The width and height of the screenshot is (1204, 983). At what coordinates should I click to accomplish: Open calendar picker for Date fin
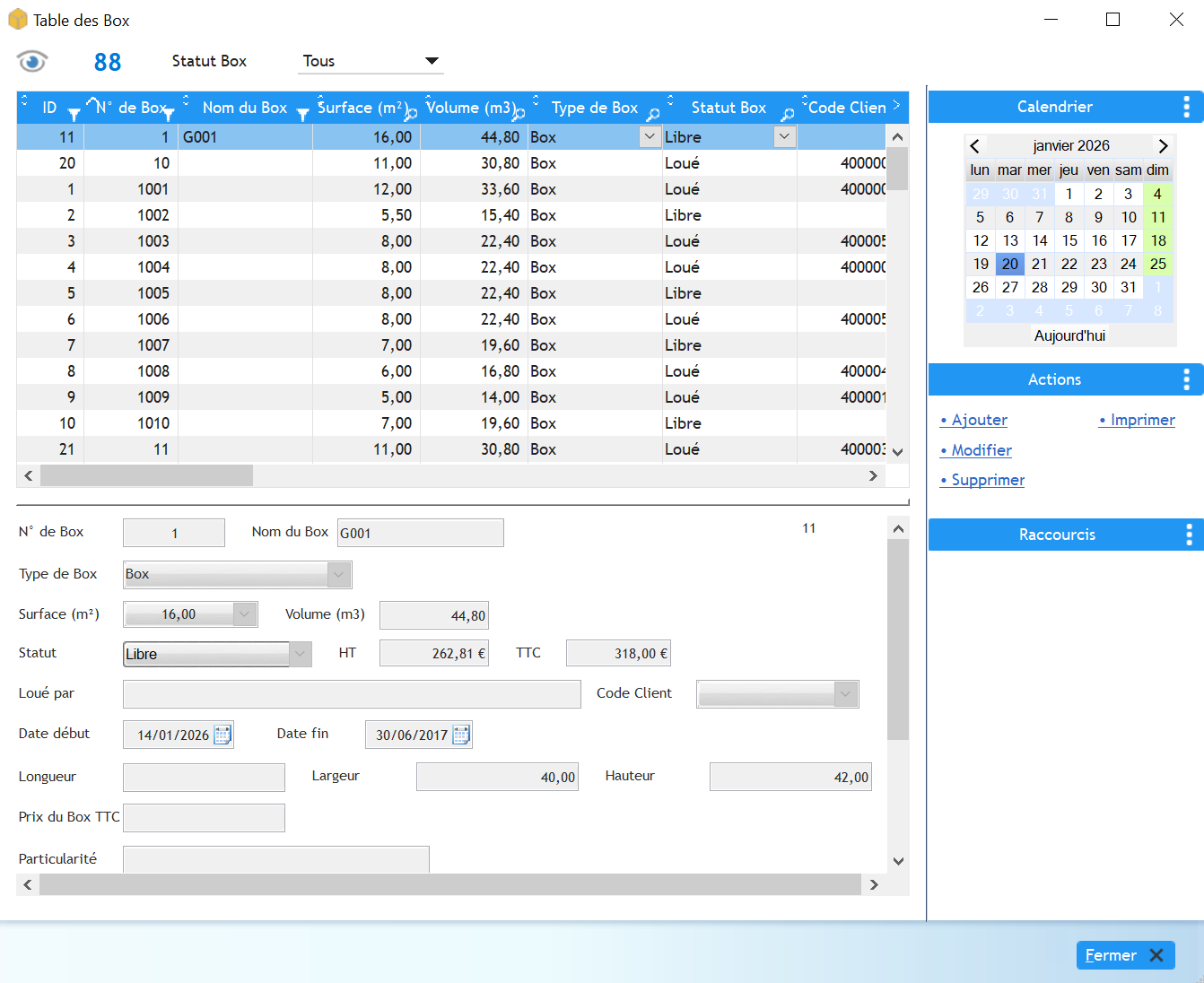461,735
